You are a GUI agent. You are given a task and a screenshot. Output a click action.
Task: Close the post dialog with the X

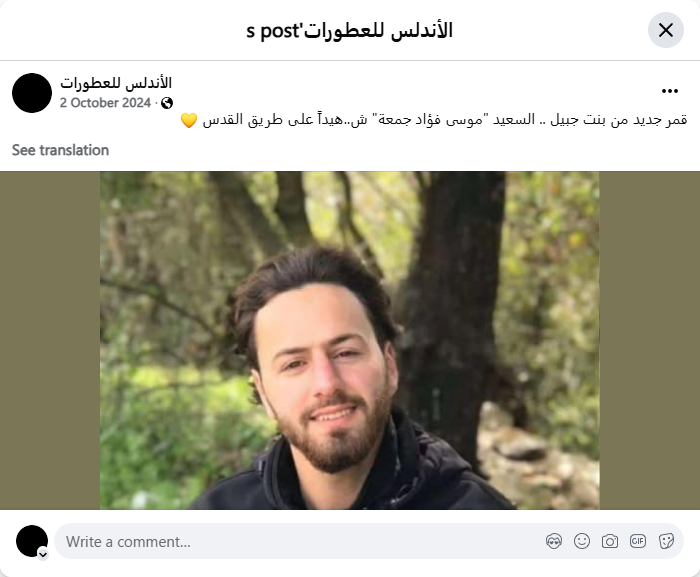coord(666,30)
